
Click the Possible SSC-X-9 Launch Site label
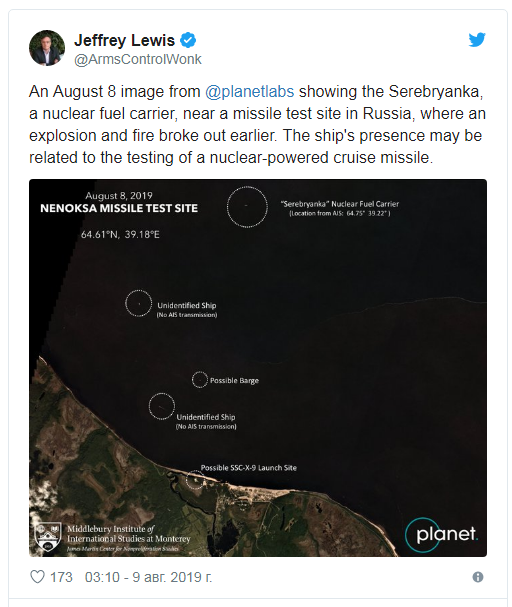[x=248, y=468]
